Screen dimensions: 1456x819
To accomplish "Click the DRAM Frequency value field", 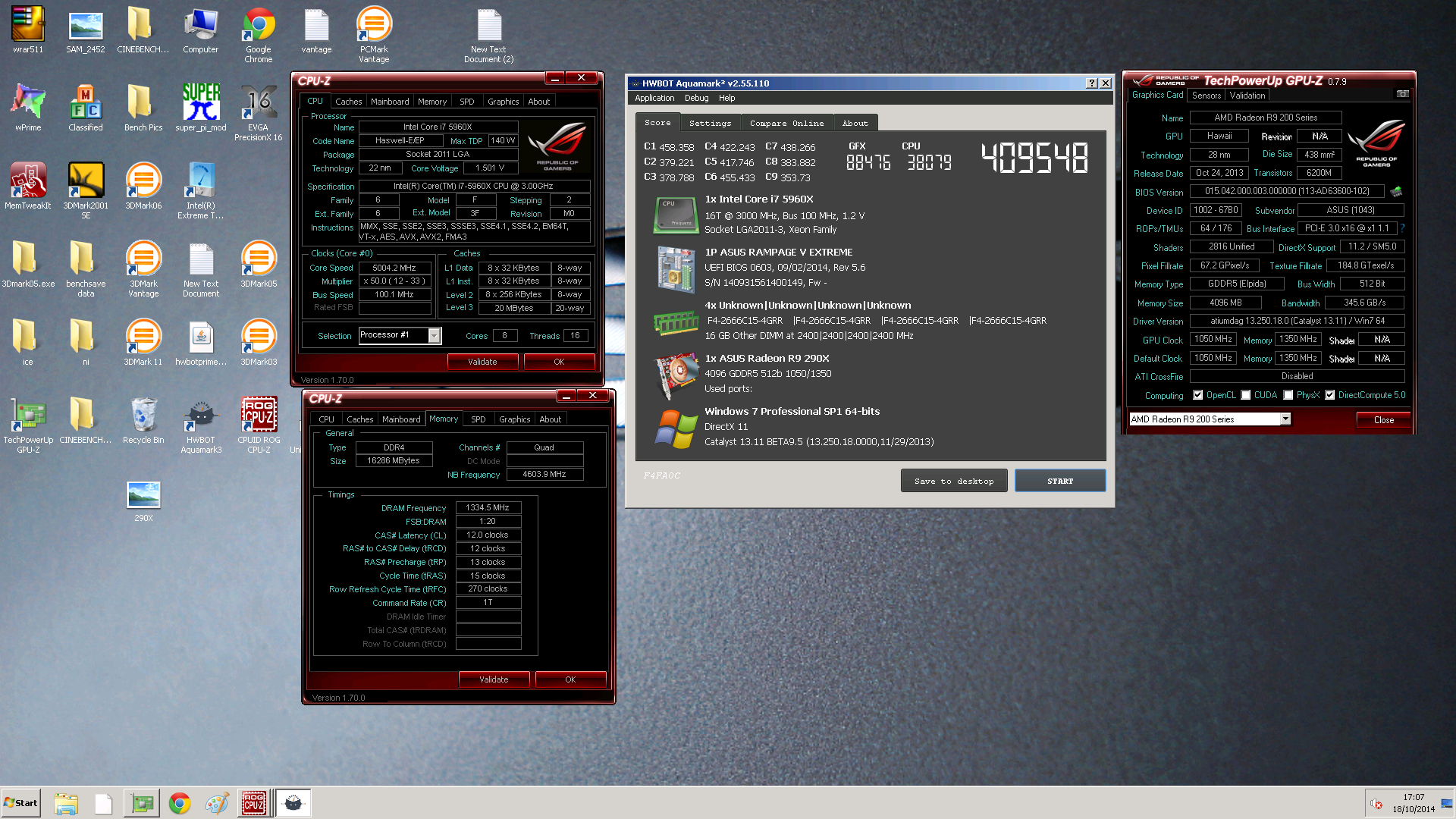I will coord(488,507).
